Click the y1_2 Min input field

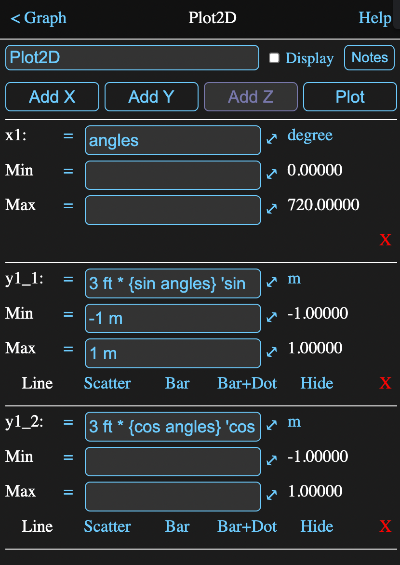tap(173, 462)
